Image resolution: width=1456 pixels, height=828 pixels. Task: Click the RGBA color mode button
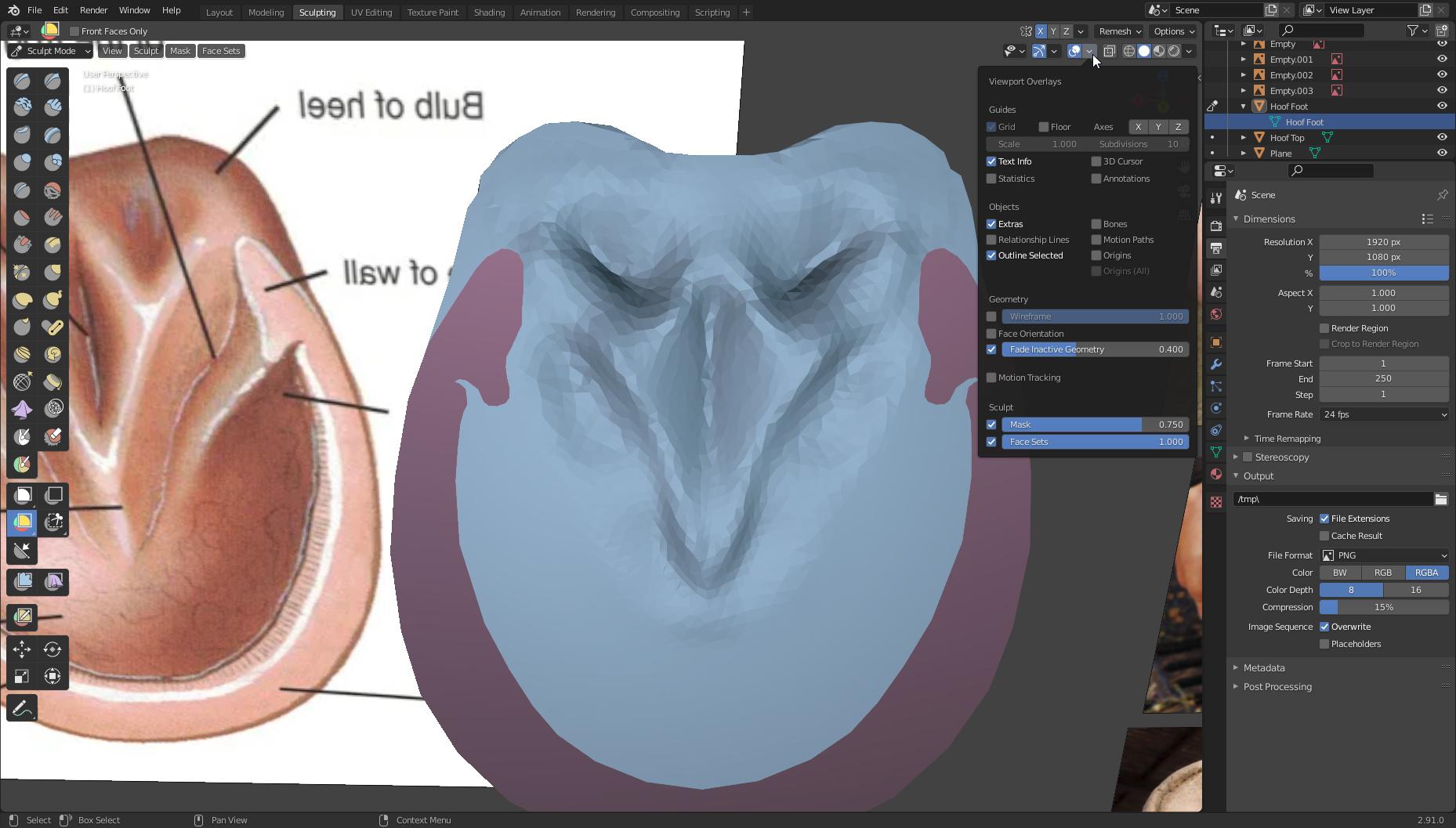point(1426,573)
